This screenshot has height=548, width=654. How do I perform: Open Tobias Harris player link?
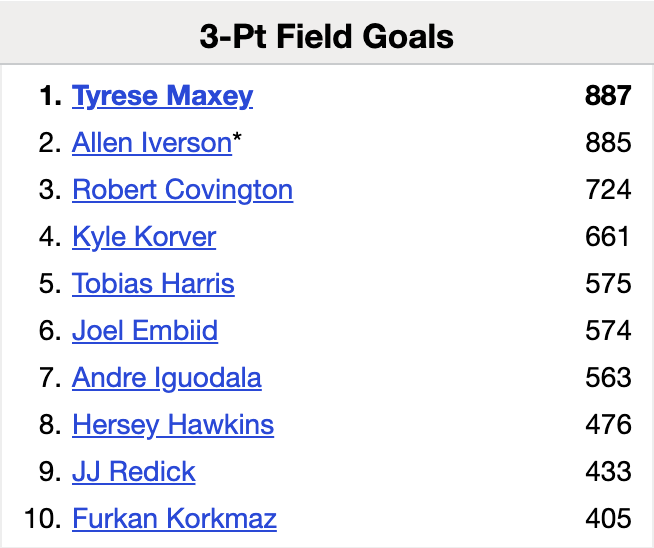[x=153, y=284]
